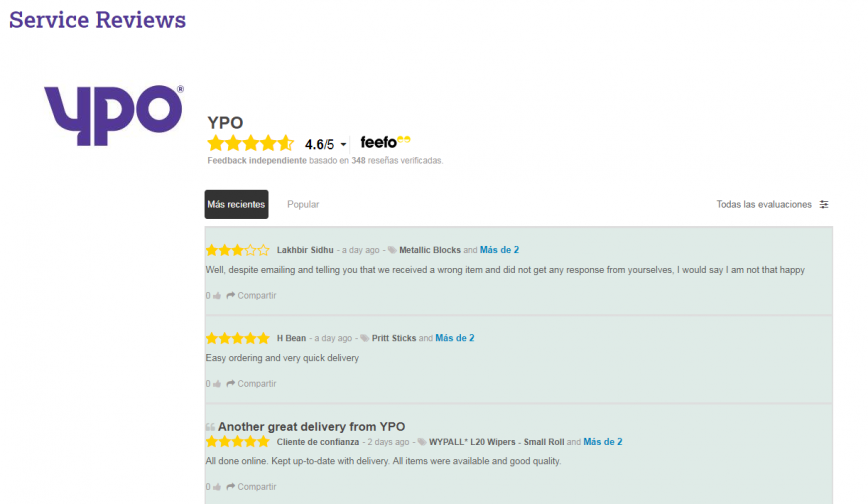This screenshot has height=504, width=868.
Task: Expand 'Más de 2' next to WYPALL wipers
Action: coord(602,441)
